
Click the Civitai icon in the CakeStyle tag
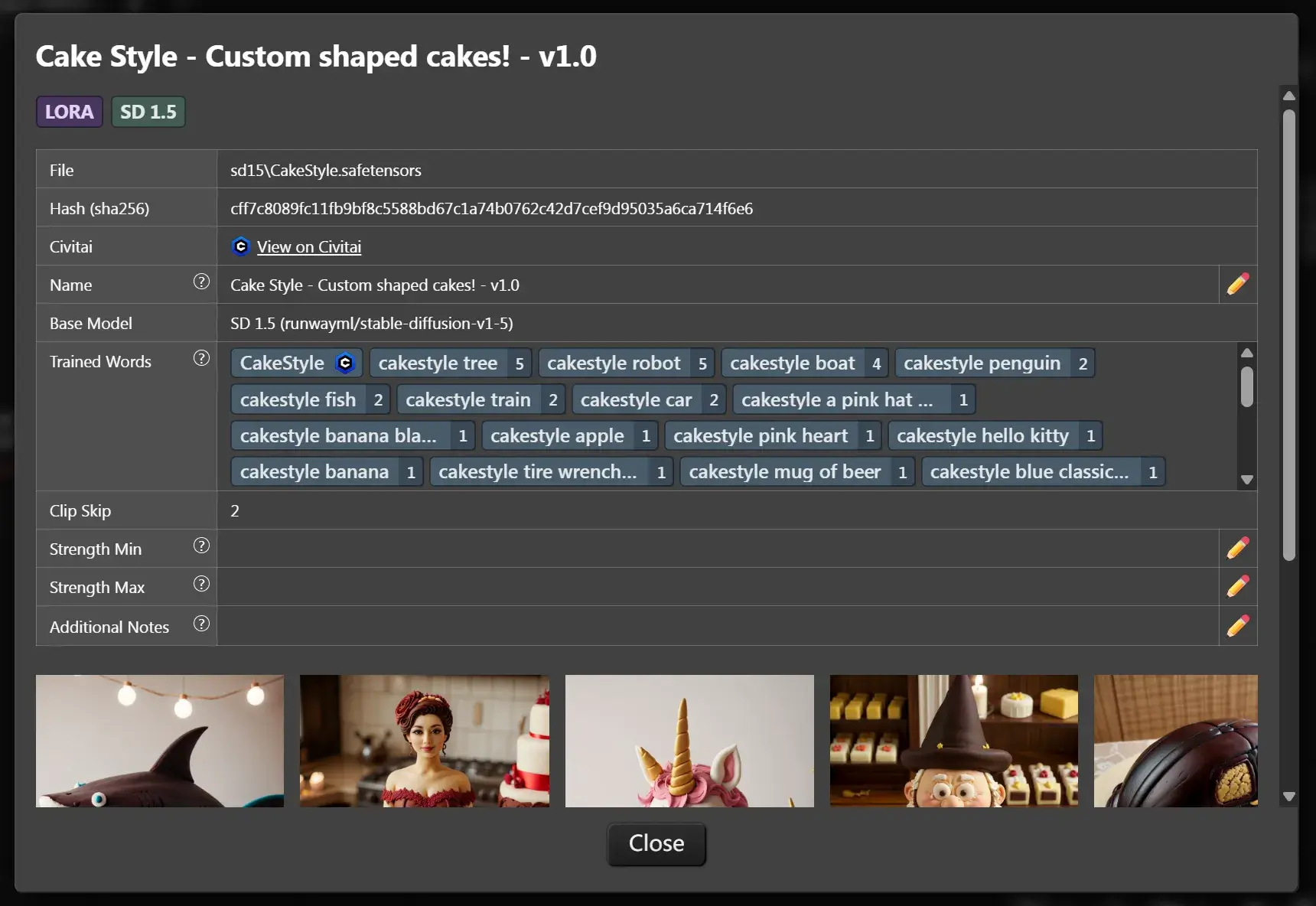pyautogui.click(x=345, y=363)
